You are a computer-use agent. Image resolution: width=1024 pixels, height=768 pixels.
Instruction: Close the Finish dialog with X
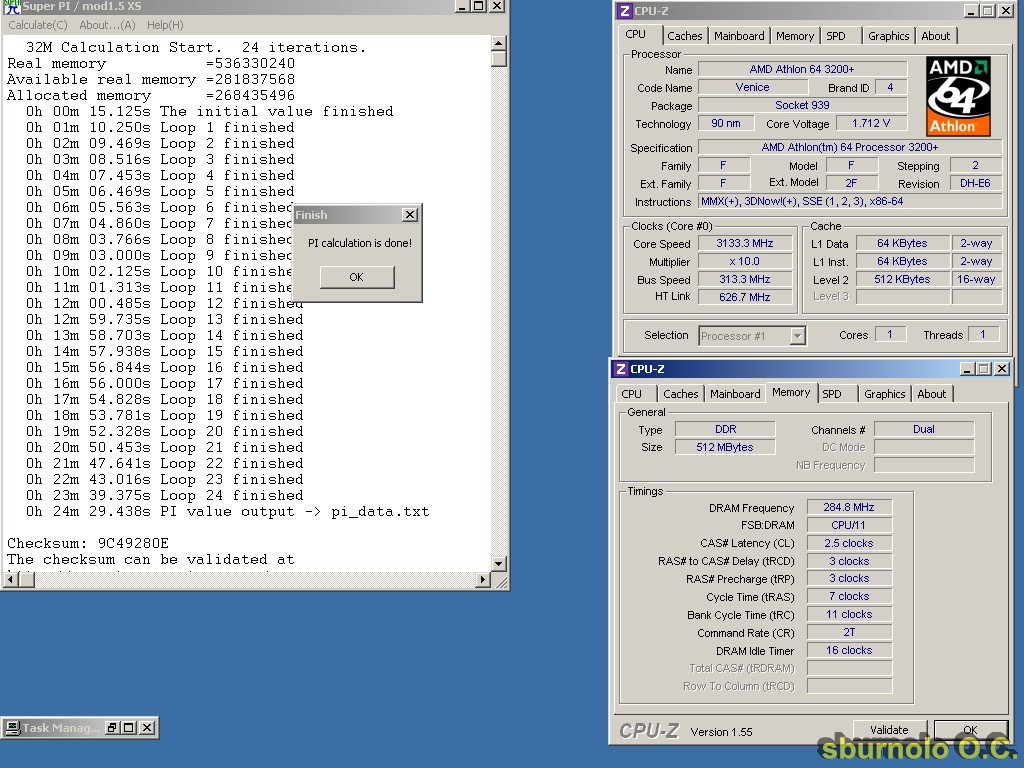click(409, 214)
